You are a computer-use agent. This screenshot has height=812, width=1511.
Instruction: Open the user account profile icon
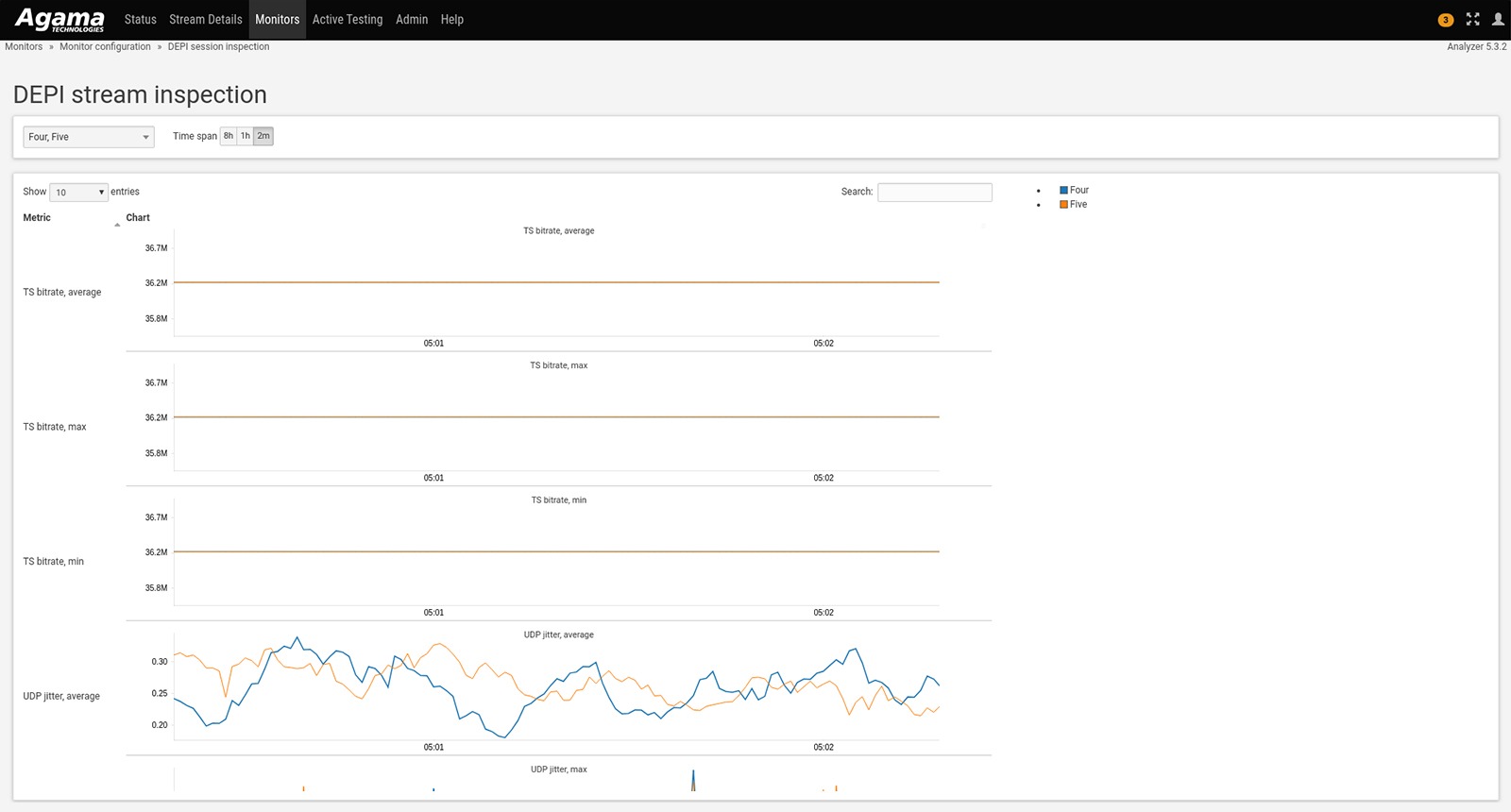pyautogui.click(x=1498, y=19)
